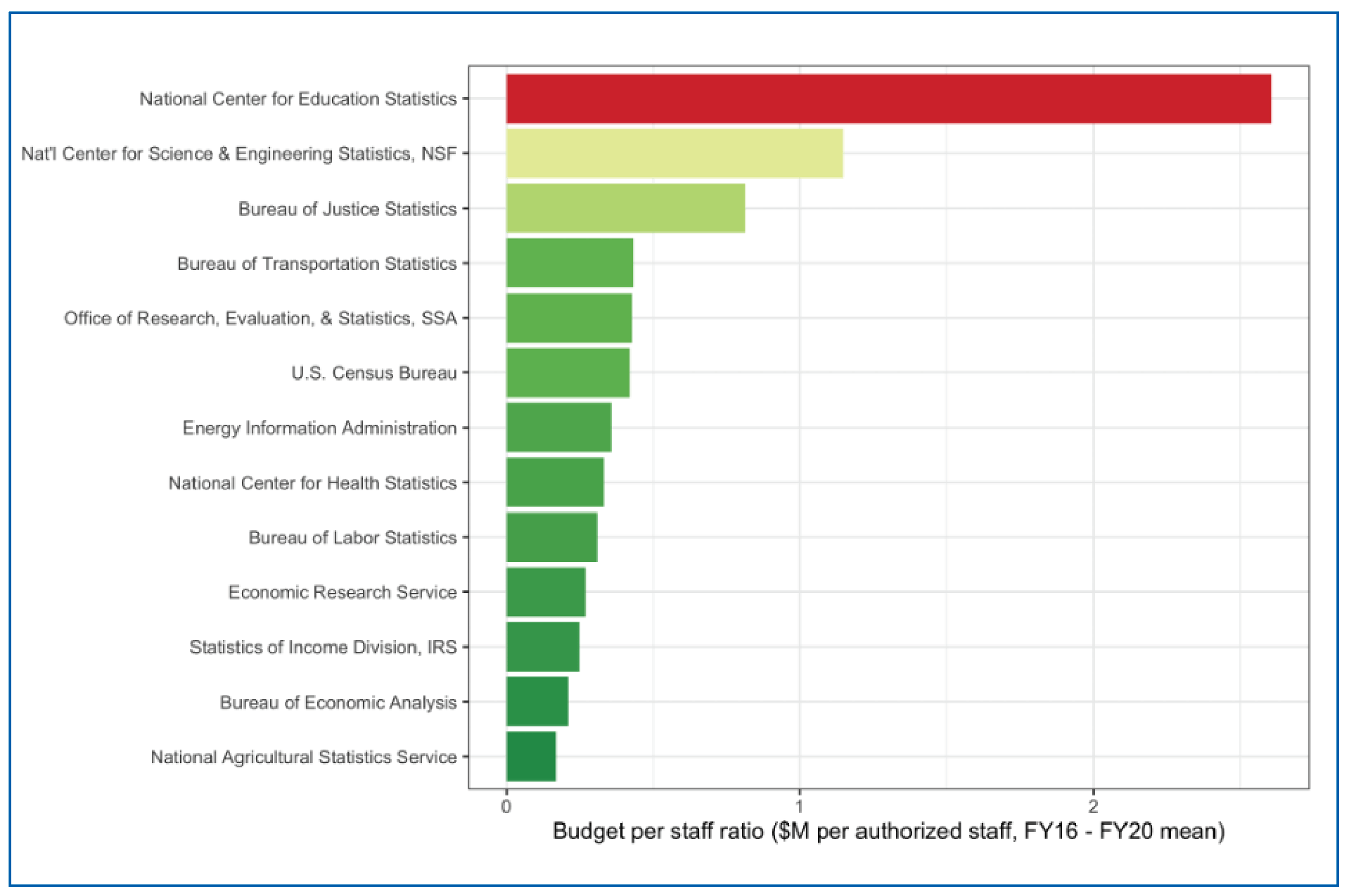
Task: Select the National Center for Health Statistics bar
Action: pos(556,482)
